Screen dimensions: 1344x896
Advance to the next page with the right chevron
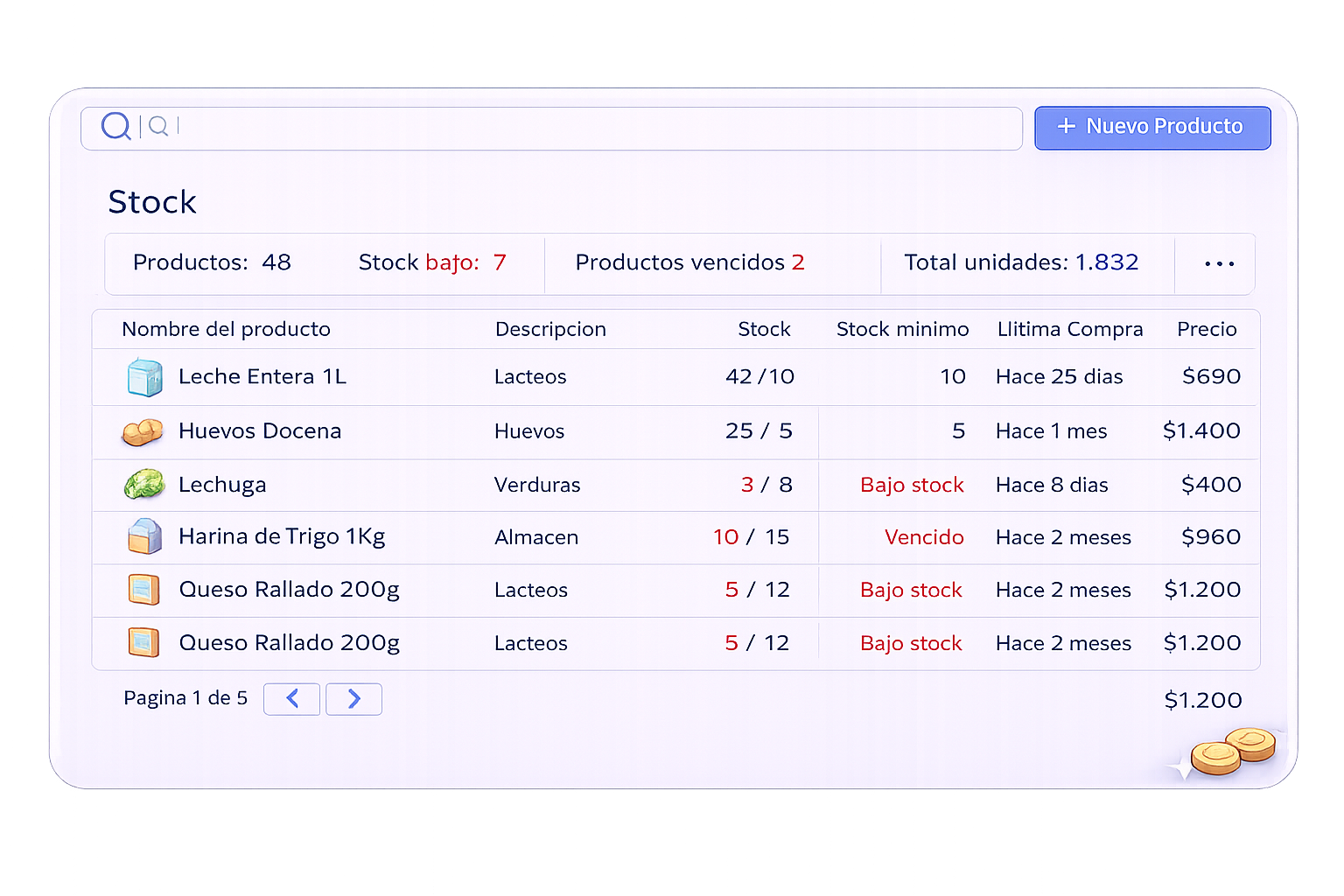click(353, 699)
